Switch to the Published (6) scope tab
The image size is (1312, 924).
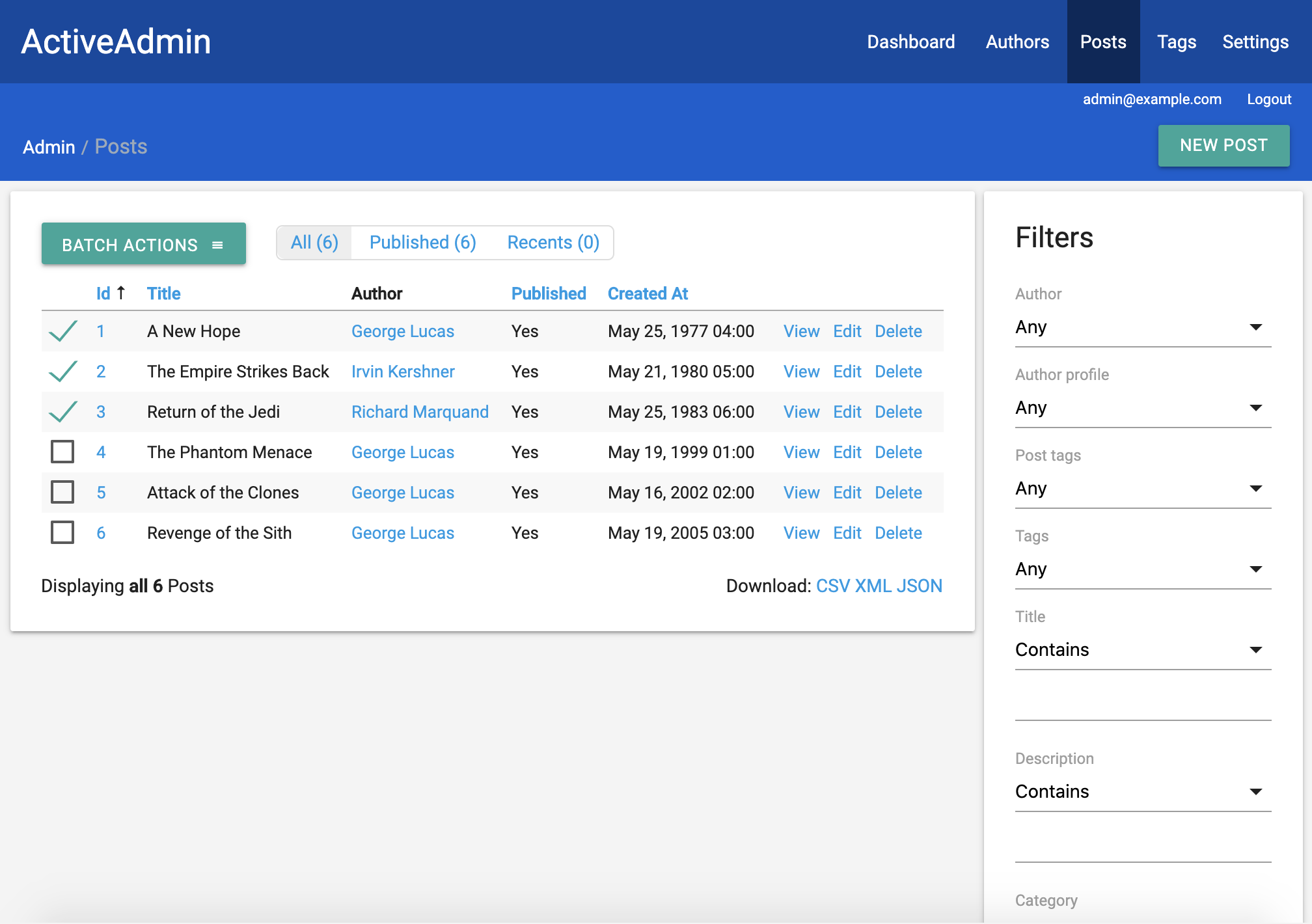pyautogui.click(x=422, y=243)
